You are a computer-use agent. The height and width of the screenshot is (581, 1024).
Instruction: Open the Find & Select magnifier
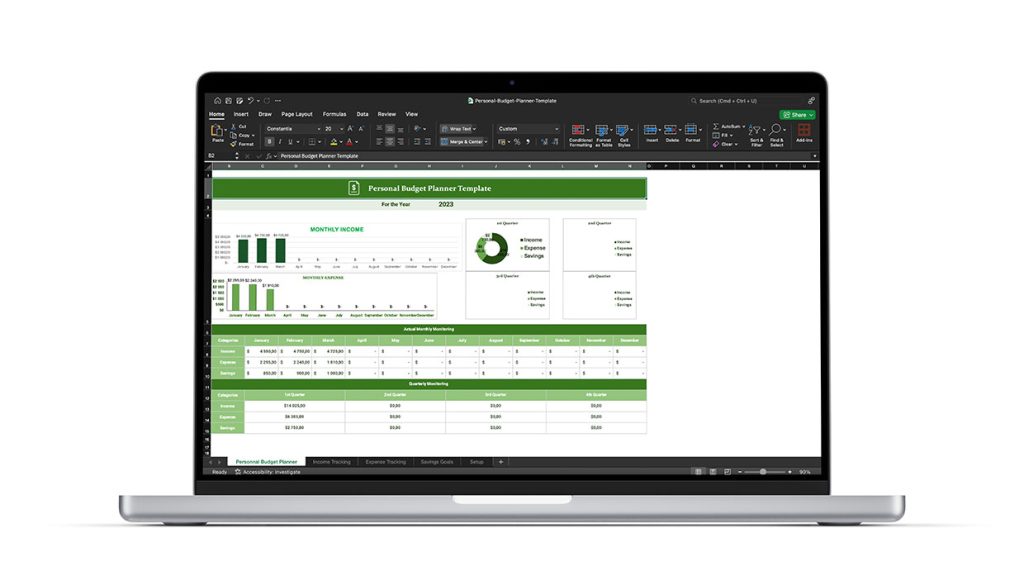click(777, 131)
